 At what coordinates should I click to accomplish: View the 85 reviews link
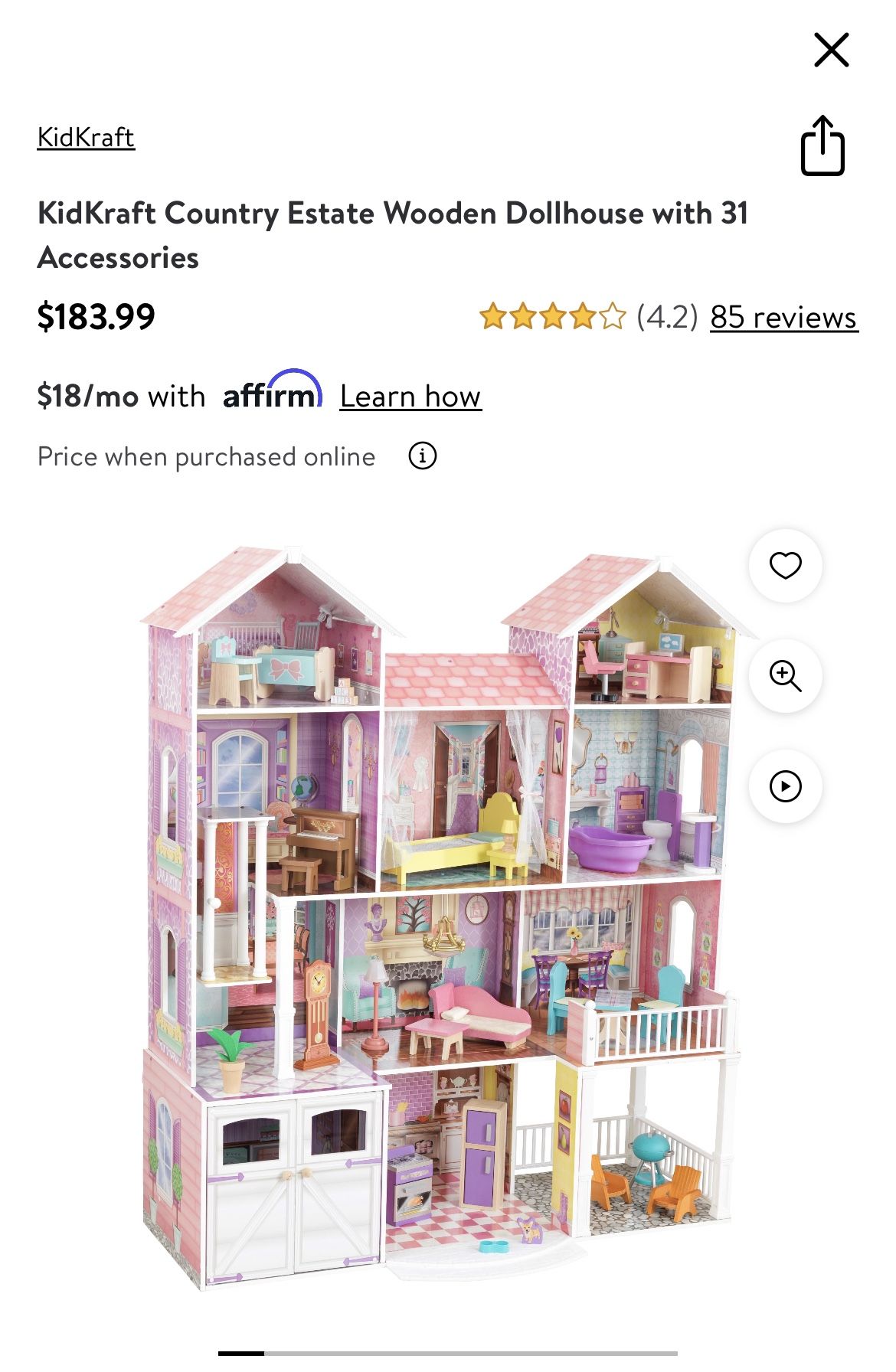(784, 317)
